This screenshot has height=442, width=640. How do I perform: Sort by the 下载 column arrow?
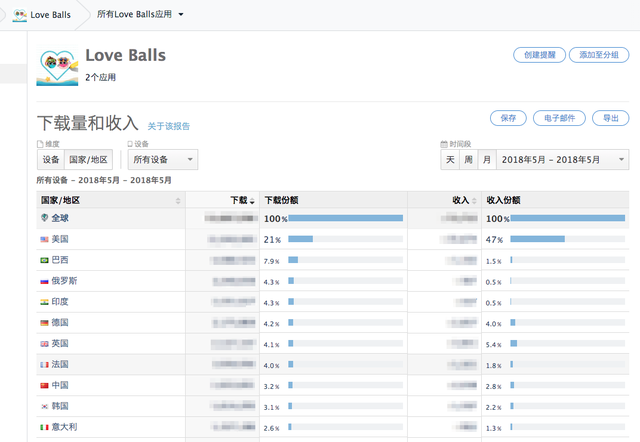[x=252, y=201]
